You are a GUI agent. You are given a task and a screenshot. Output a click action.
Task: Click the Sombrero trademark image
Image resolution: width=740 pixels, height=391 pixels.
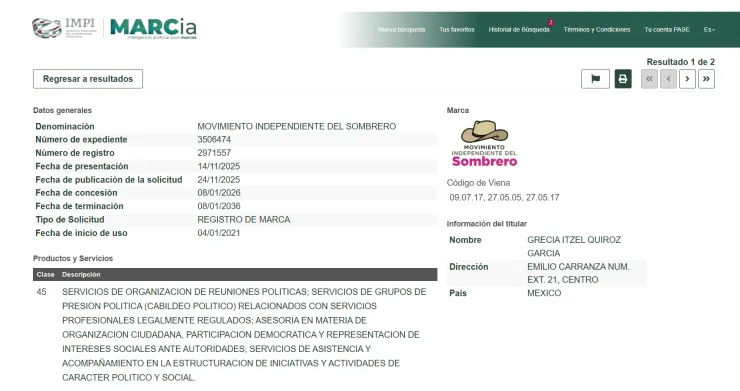[x=484, y=143]
